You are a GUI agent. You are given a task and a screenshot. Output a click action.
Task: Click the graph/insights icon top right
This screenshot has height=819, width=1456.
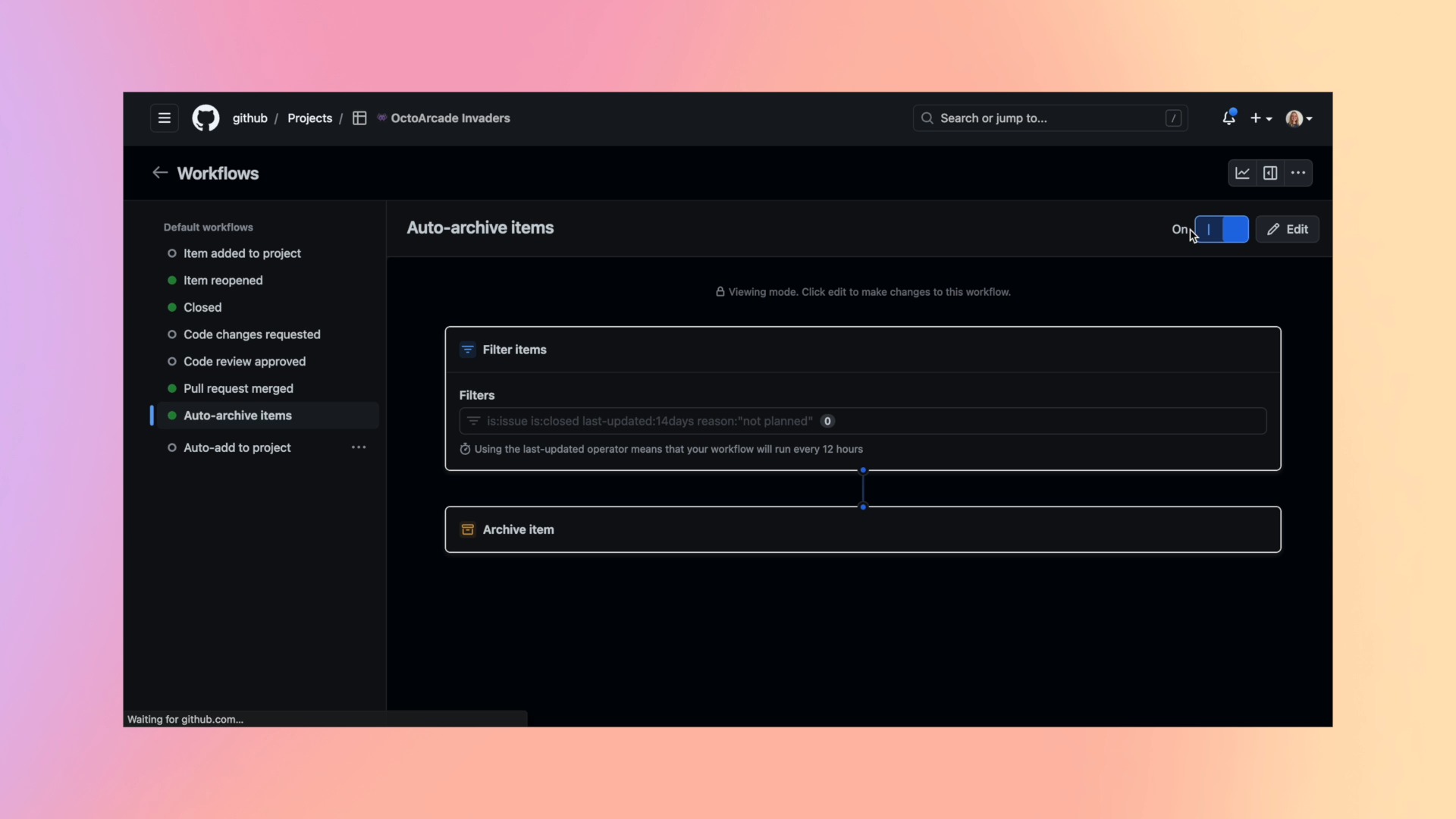pos(1242,172)
